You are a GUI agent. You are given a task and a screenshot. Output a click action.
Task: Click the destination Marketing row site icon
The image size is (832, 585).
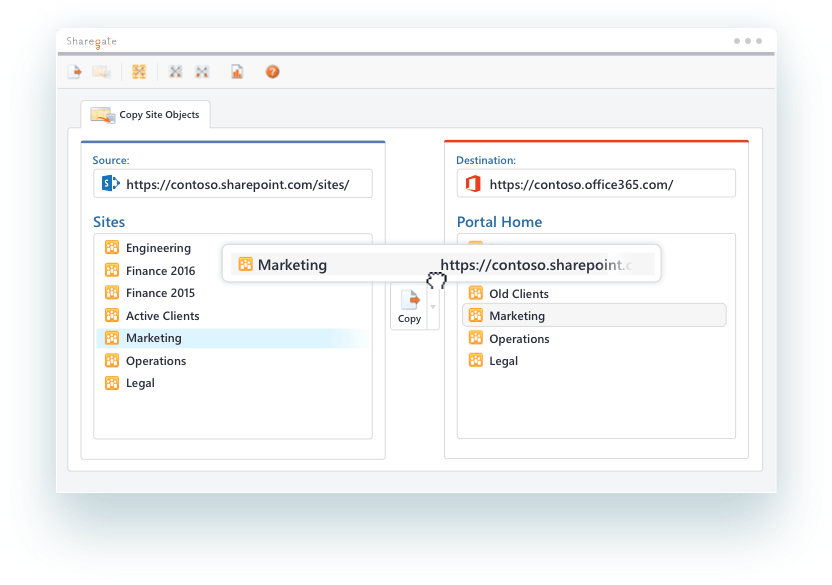(476, 315)
